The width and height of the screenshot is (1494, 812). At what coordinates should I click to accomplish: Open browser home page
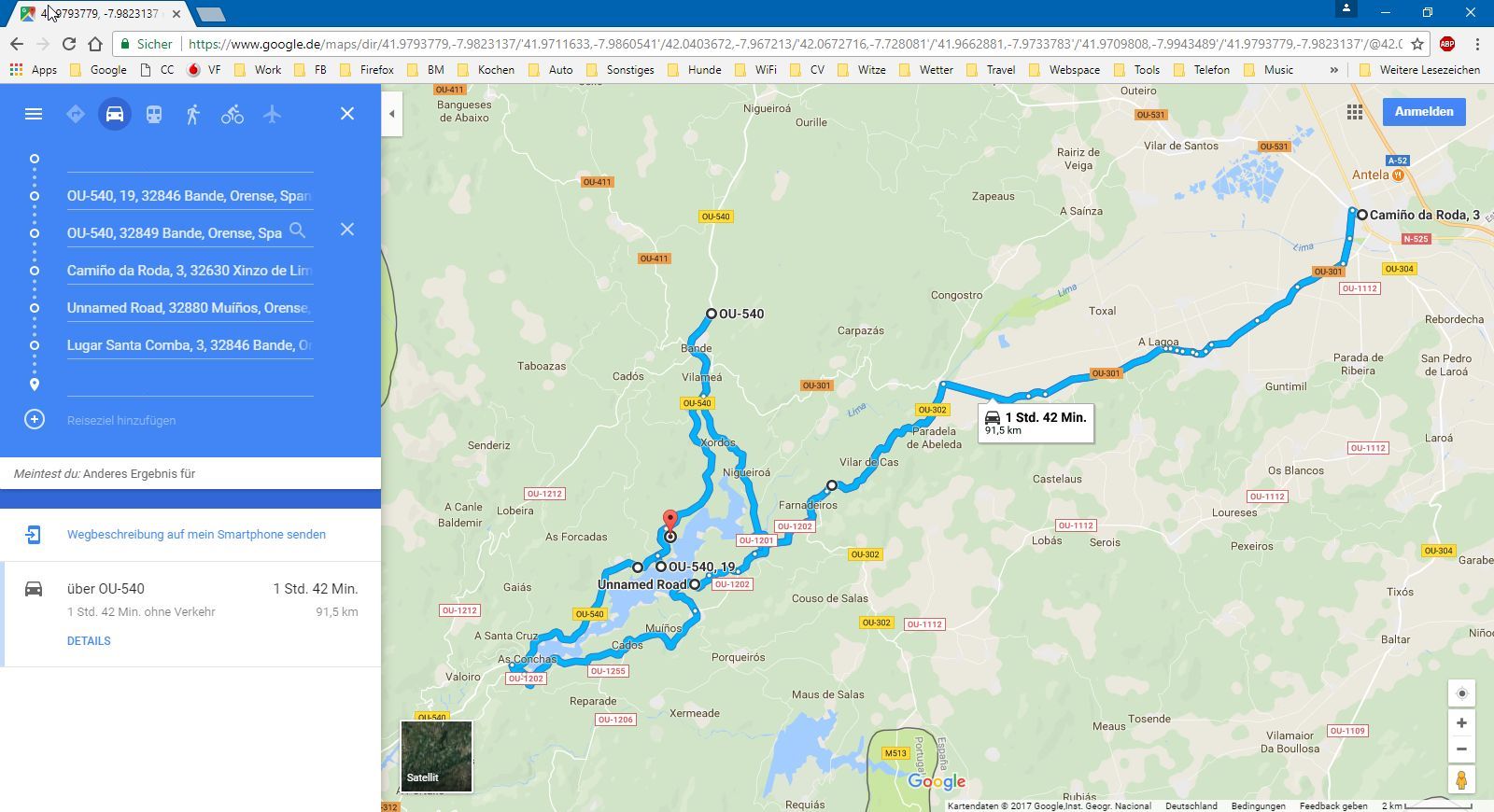[95, 44]
